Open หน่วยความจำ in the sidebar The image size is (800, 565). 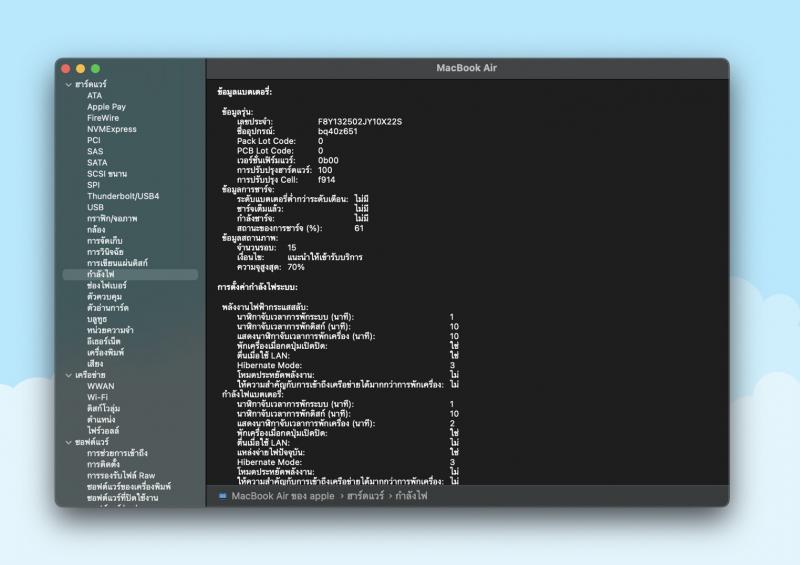110,330
